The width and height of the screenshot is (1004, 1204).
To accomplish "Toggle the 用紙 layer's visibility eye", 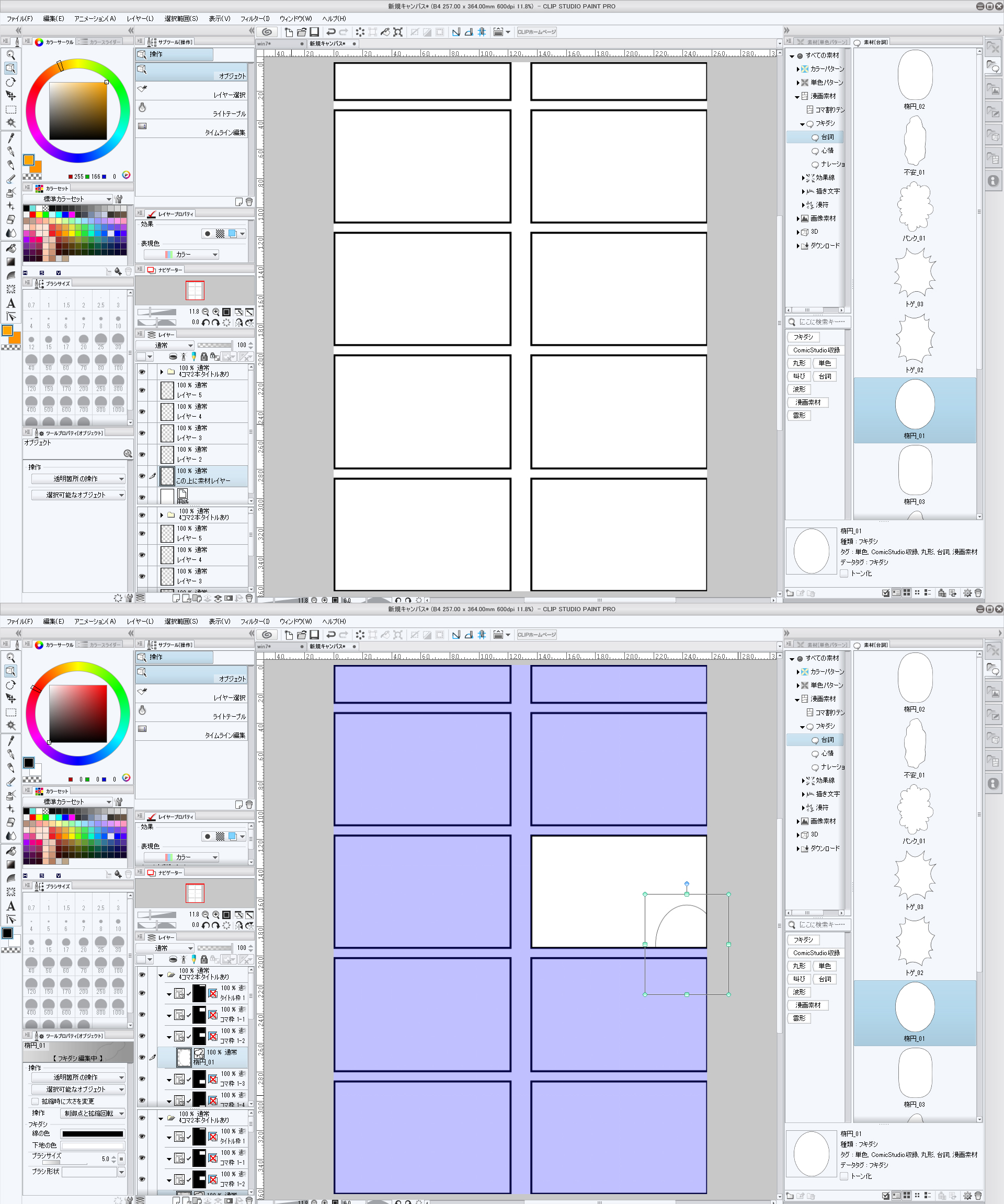I will (142, 497).
